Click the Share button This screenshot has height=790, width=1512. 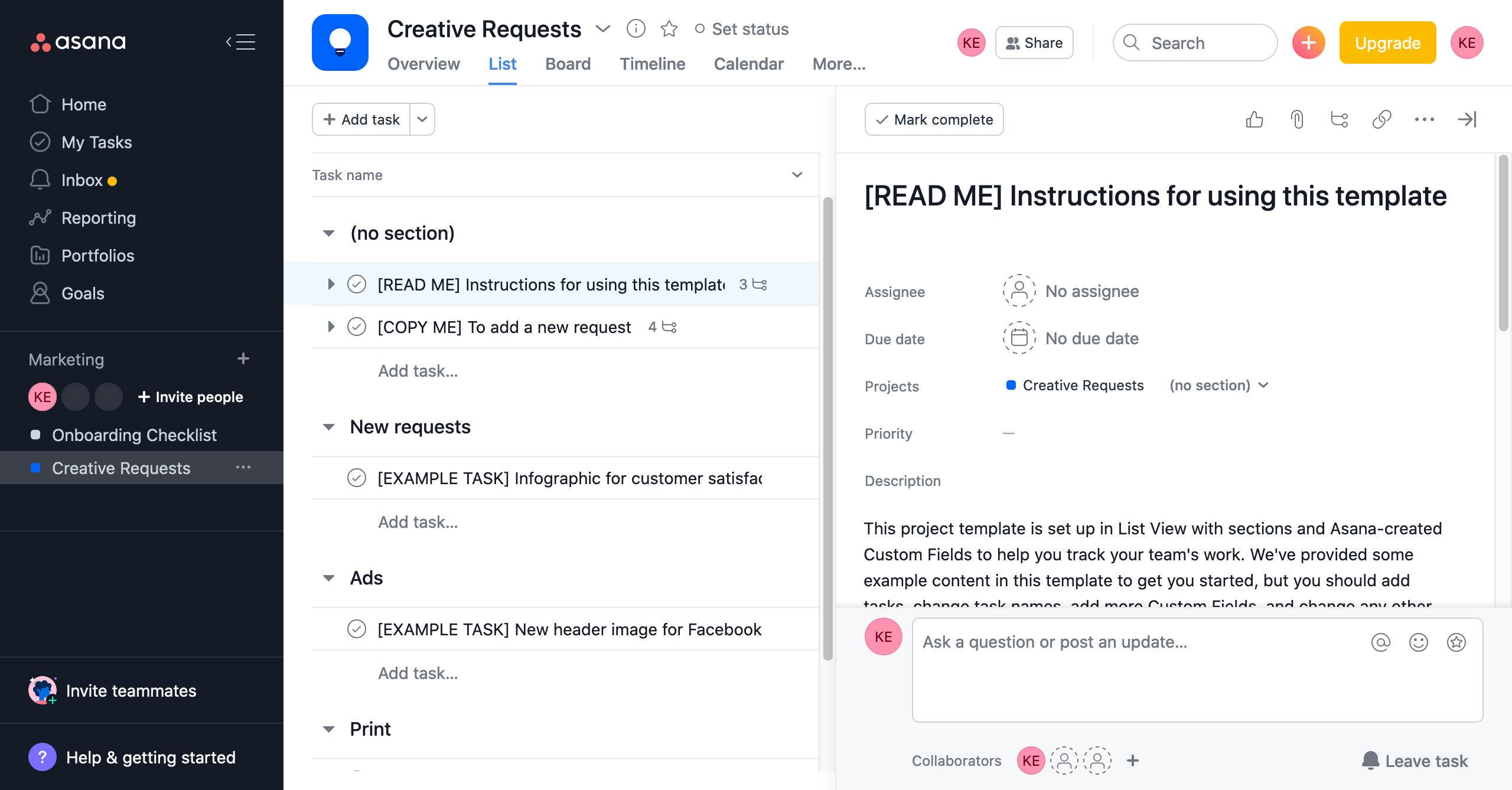1034,43
